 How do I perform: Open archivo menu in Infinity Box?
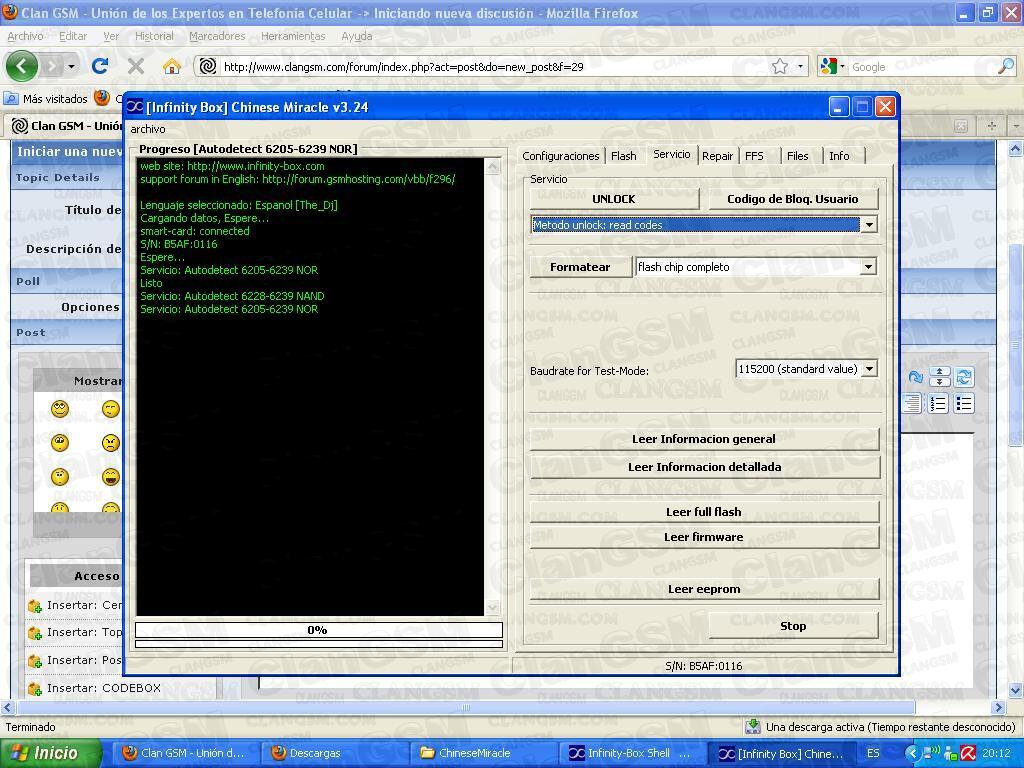point(148,129)
